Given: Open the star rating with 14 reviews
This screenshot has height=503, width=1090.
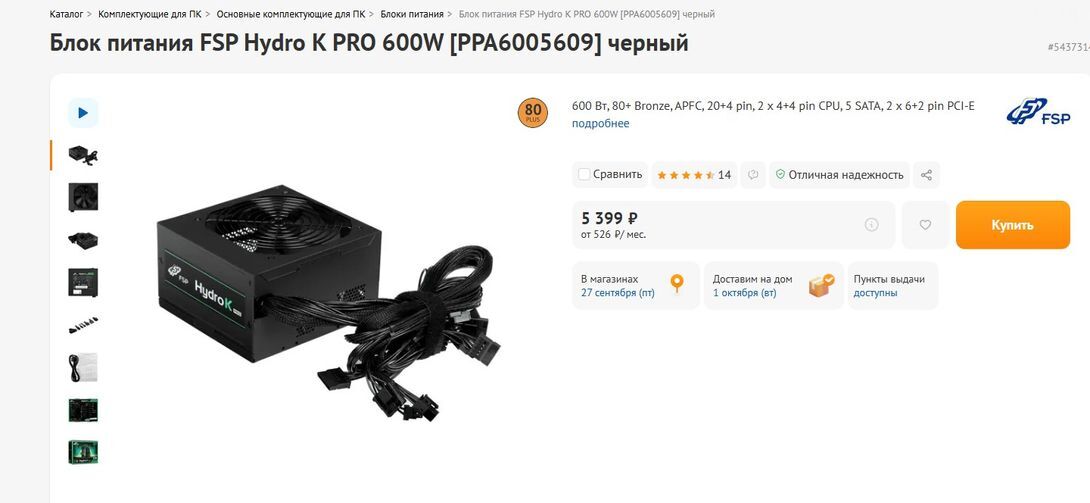Looking at the screenshot, I should 694,175.
